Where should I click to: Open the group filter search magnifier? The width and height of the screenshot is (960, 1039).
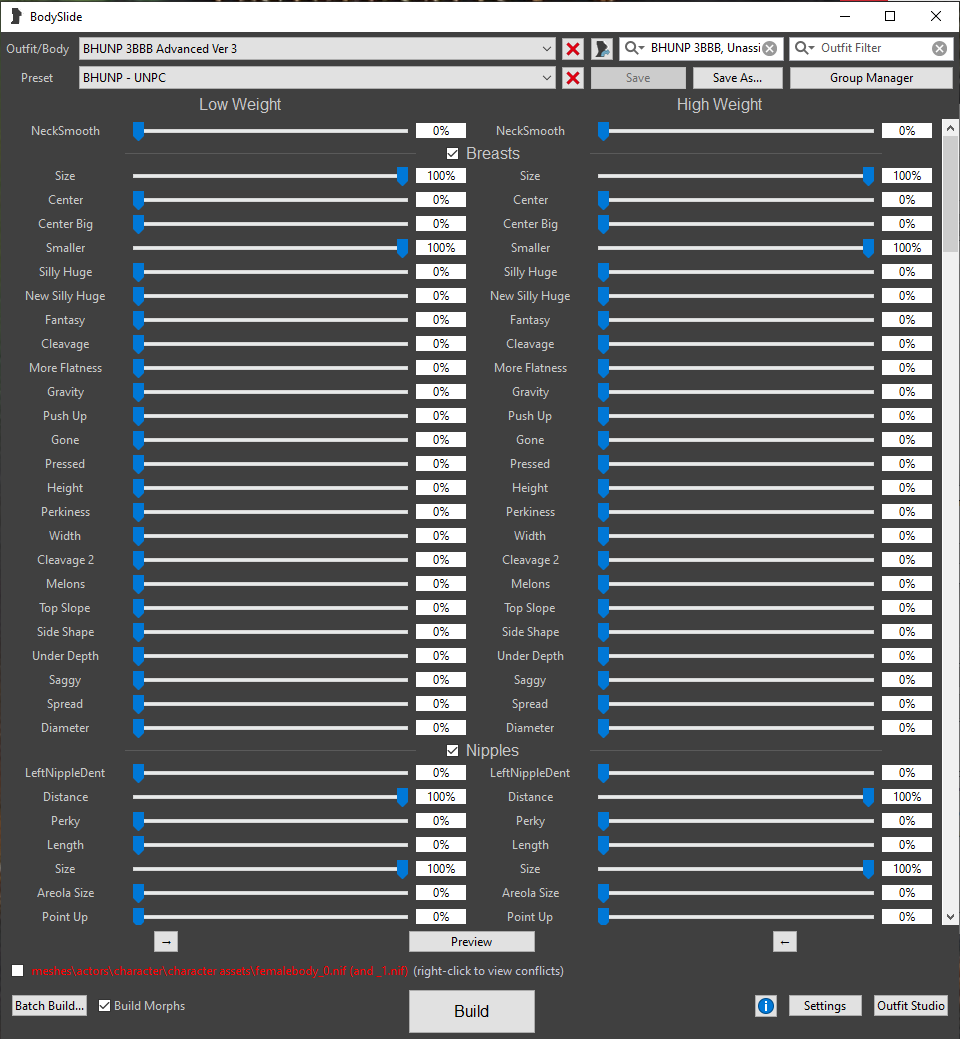click(635, 48)
